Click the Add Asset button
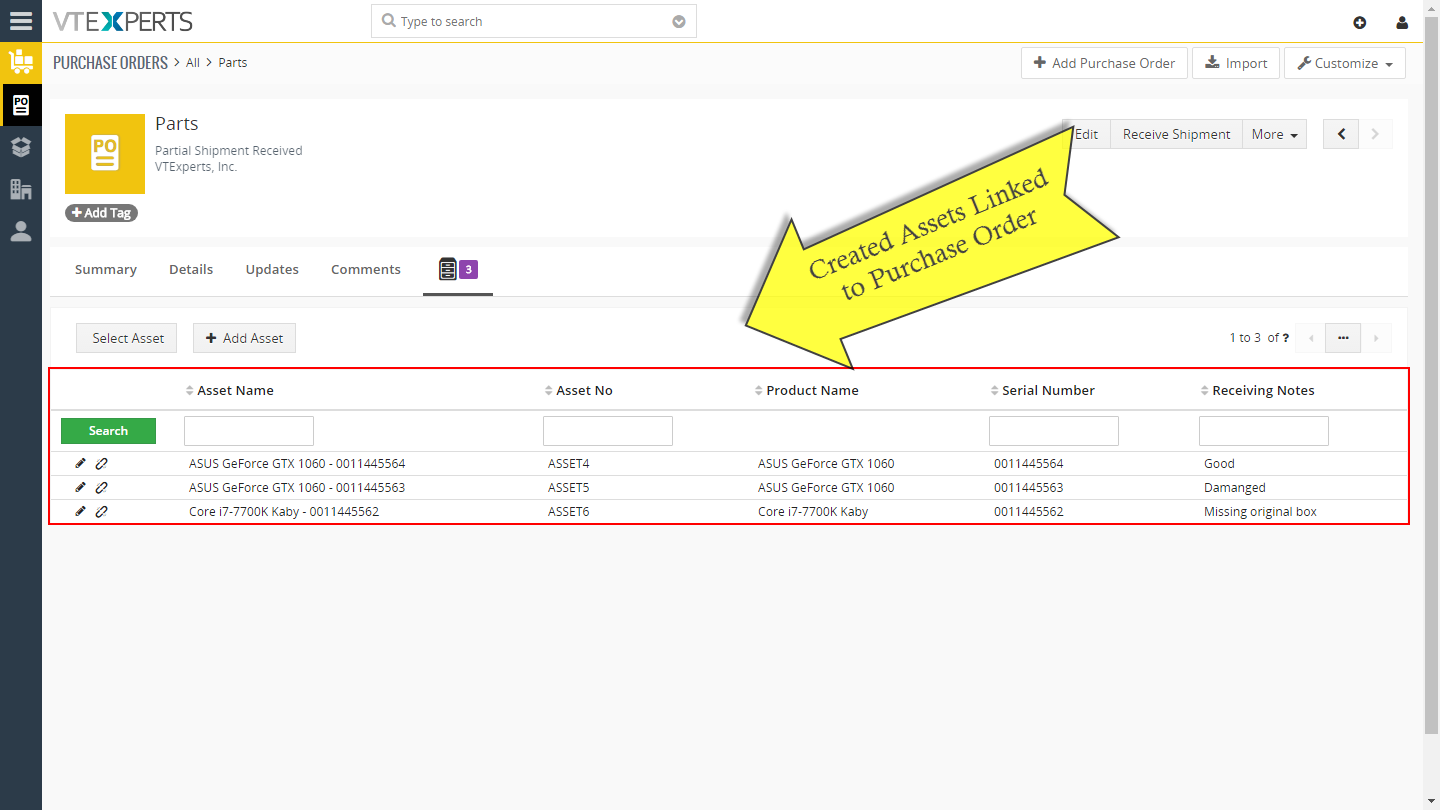The height and width of the screenshot is (810, 1440). coord(244,338)
